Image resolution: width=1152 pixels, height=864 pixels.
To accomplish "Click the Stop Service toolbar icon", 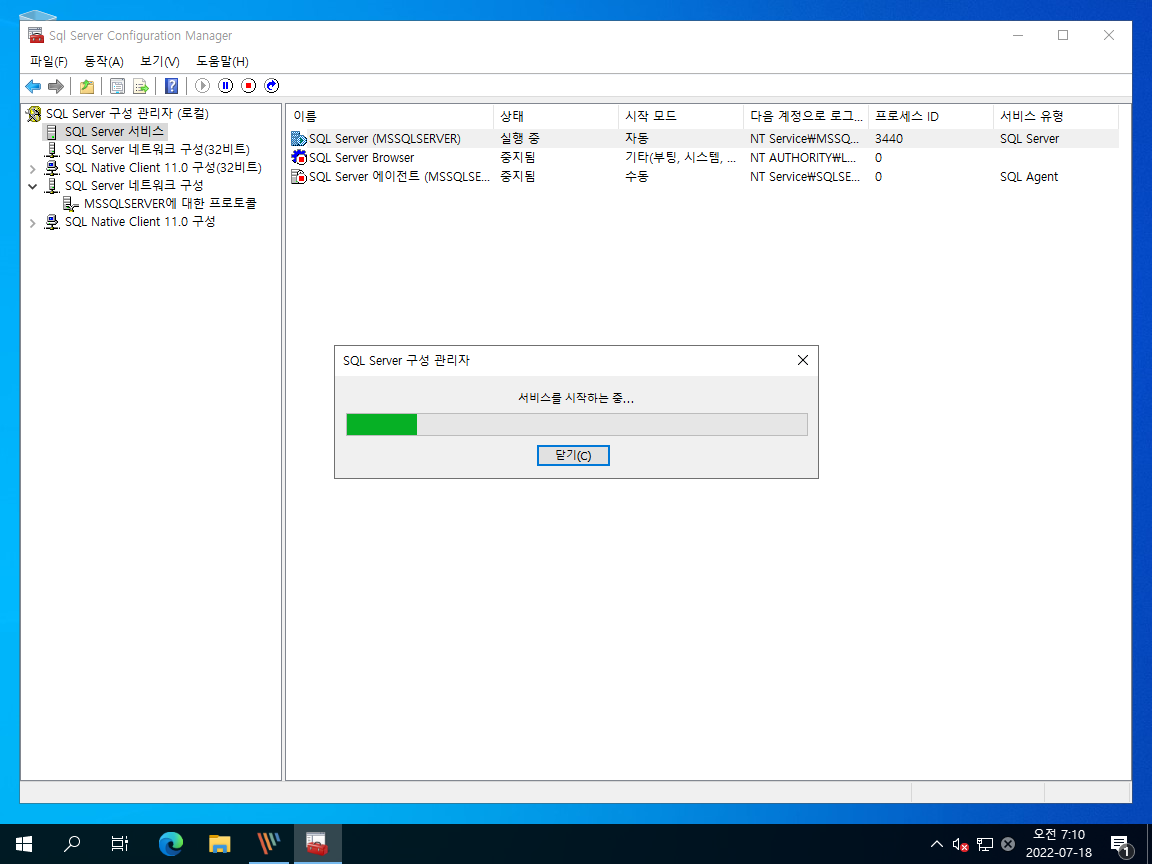I will click(249, 86).
